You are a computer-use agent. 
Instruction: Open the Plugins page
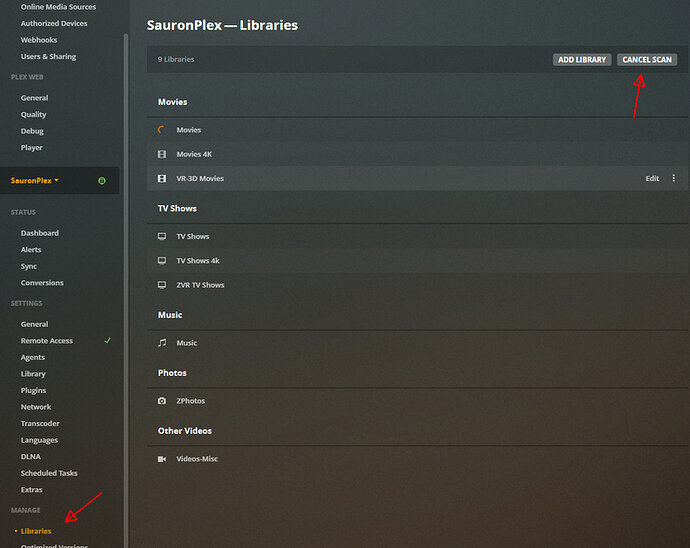33,390
